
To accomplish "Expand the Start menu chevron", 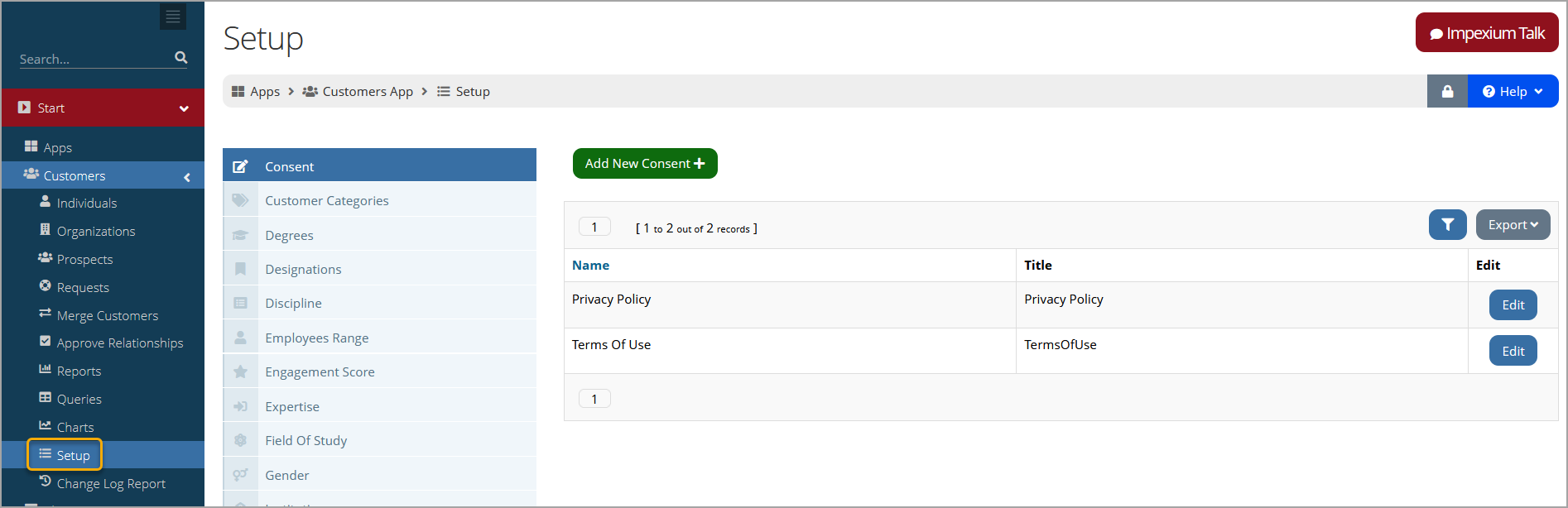I will (x=184, y=108).
